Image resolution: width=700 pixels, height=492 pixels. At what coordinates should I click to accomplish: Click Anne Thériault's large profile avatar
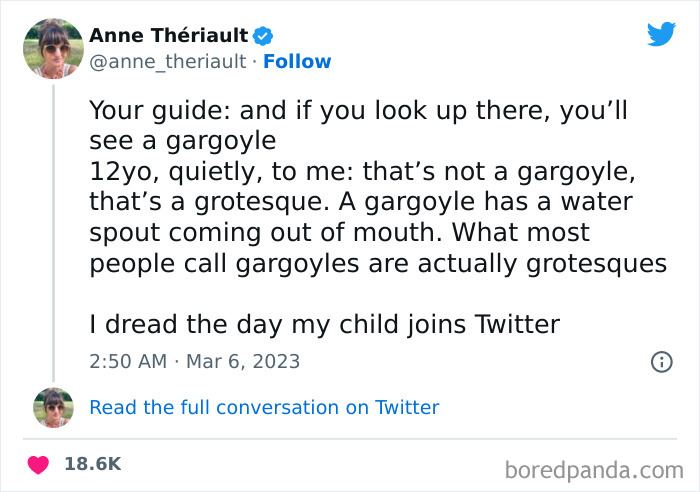(53, 48)
